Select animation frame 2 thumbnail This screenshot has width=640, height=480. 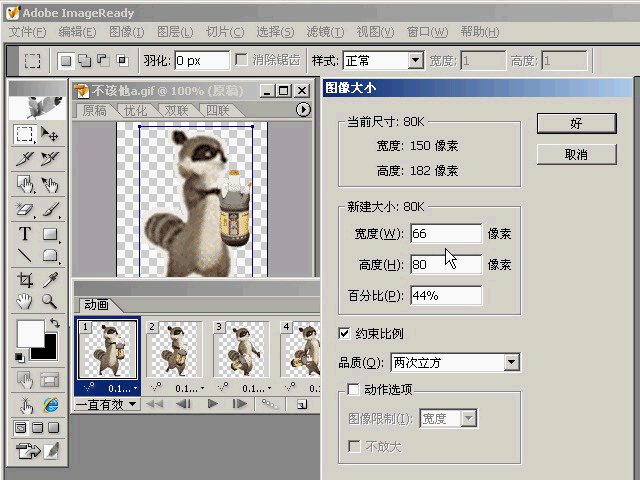coord(175,349)
